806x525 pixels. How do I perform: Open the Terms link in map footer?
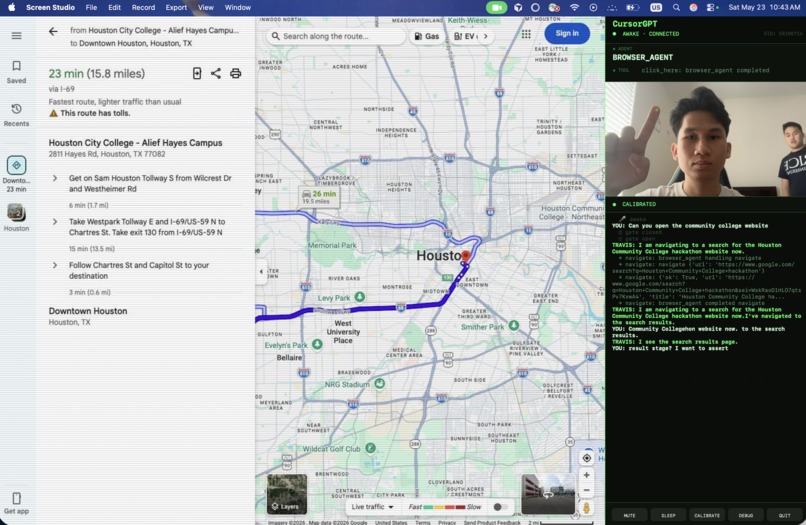click(x=423, y=522)
